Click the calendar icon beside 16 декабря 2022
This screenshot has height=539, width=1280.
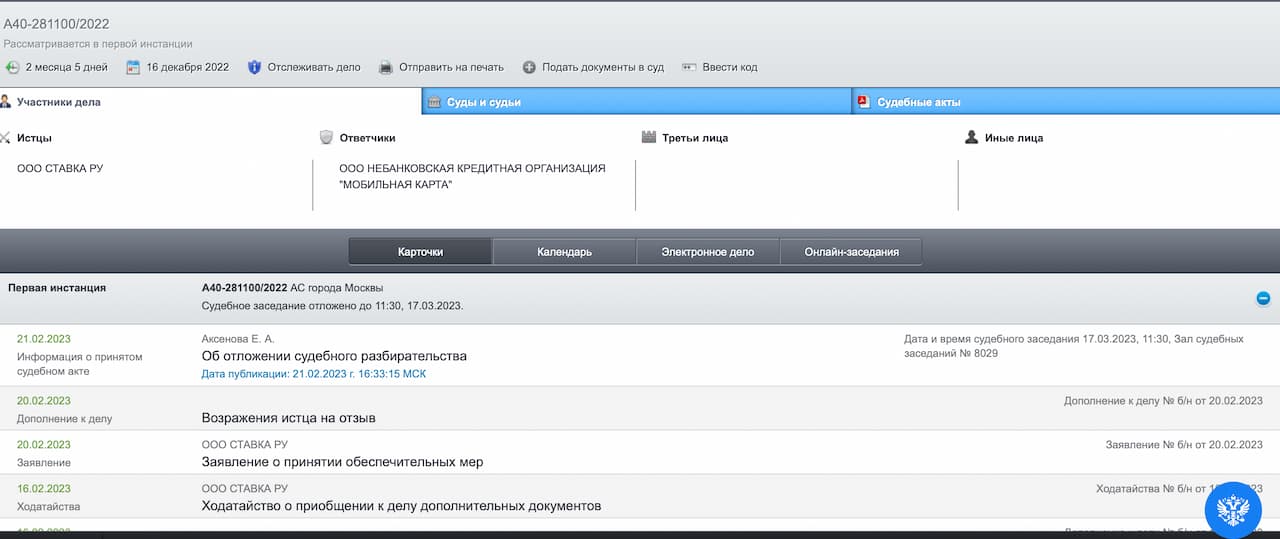pyautogui.click(x=133, y=68)
